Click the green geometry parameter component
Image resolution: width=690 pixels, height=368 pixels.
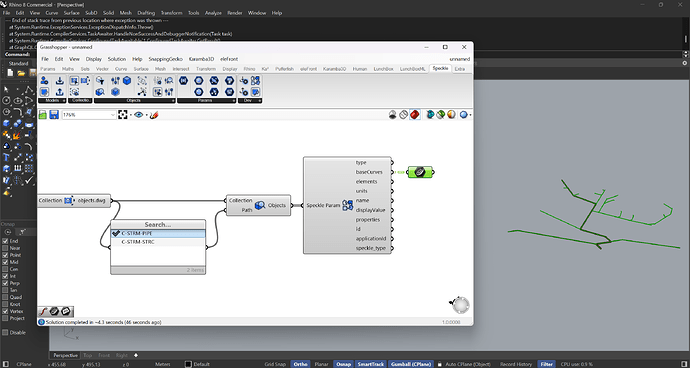tap(420, 172)
